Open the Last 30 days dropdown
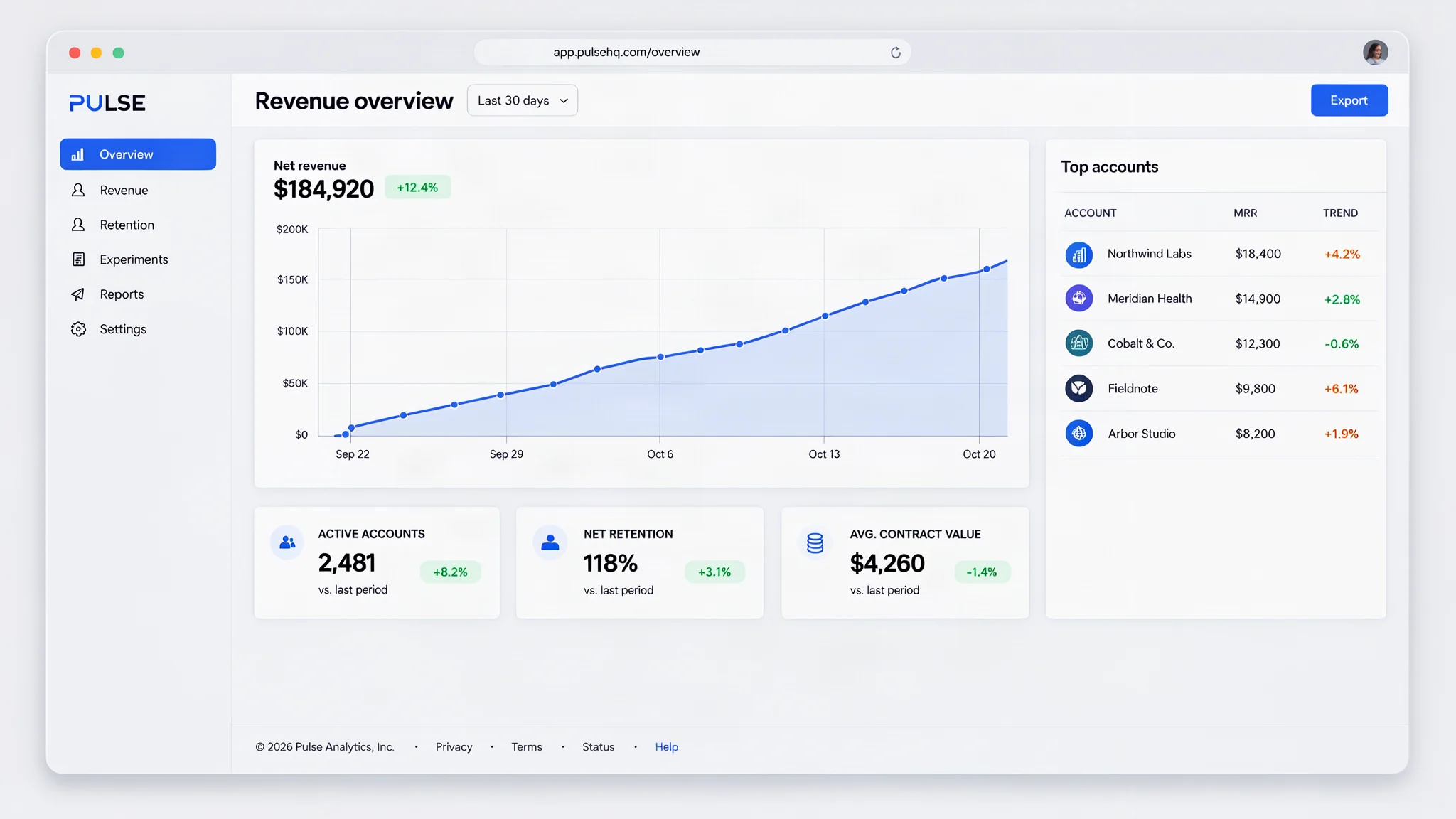 click(523, 100)
